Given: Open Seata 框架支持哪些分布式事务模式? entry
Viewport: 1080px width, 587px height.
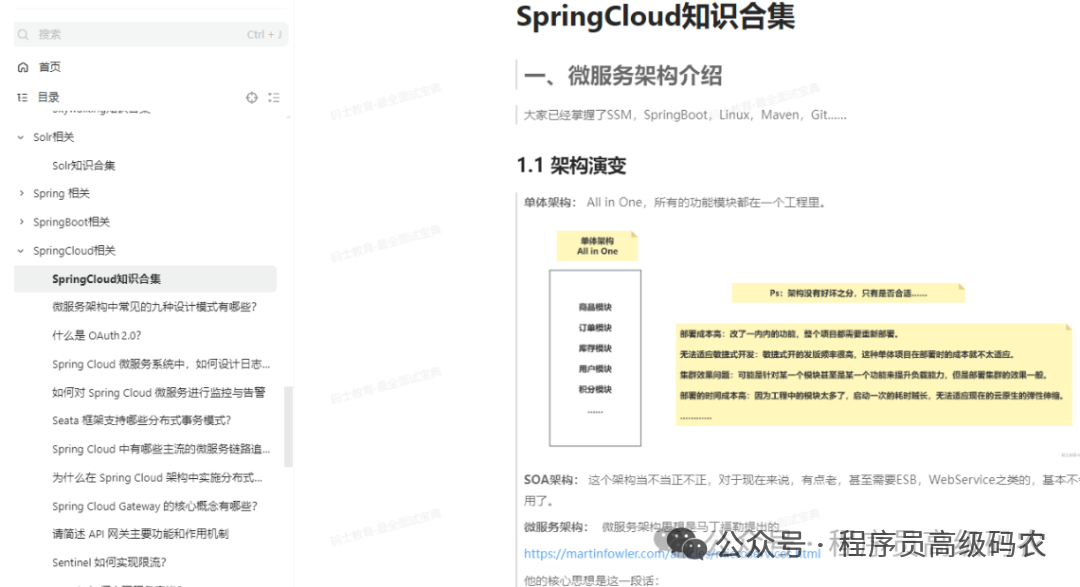Looking at the screenshot, I should coord(141,420).
